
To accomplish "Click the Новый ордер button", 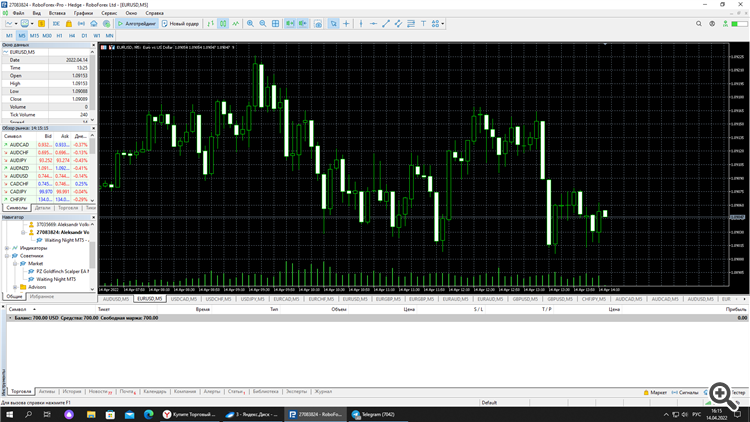I will [180, 23].
